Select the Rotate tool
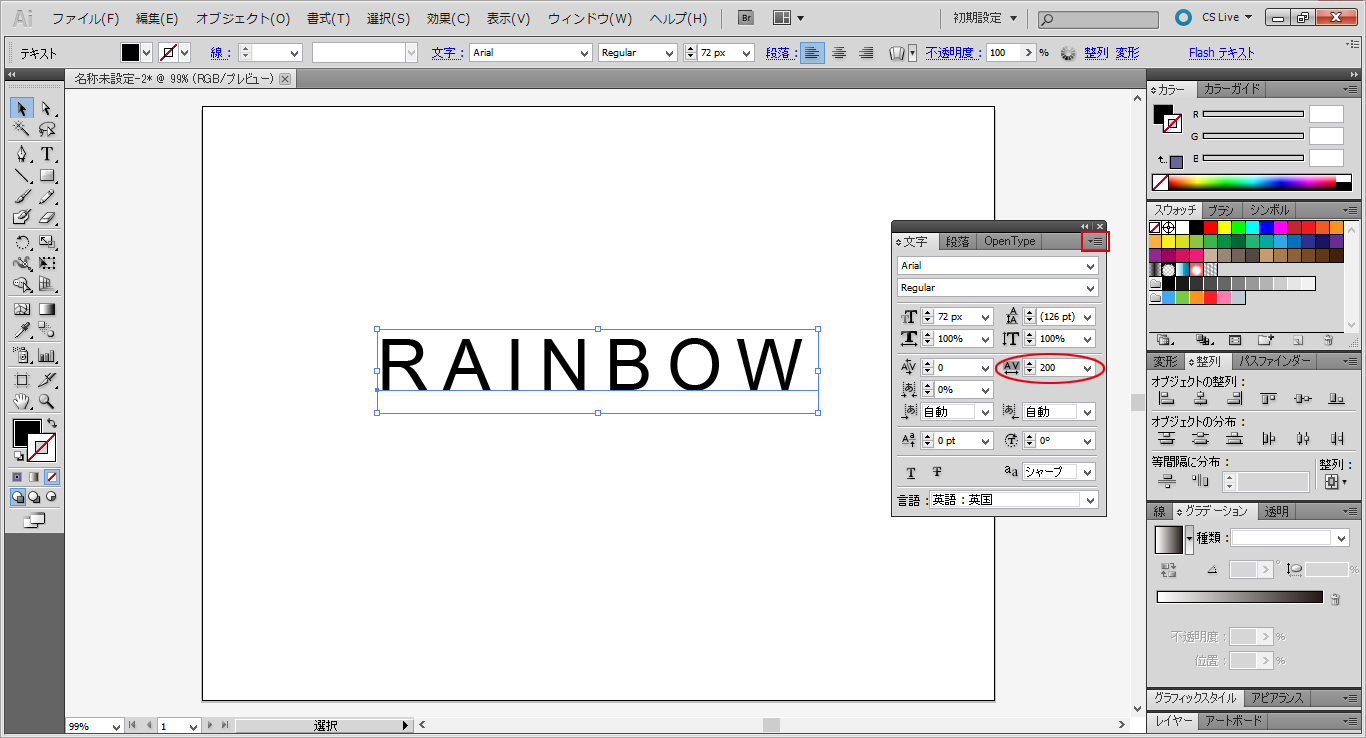 [22, 242]
